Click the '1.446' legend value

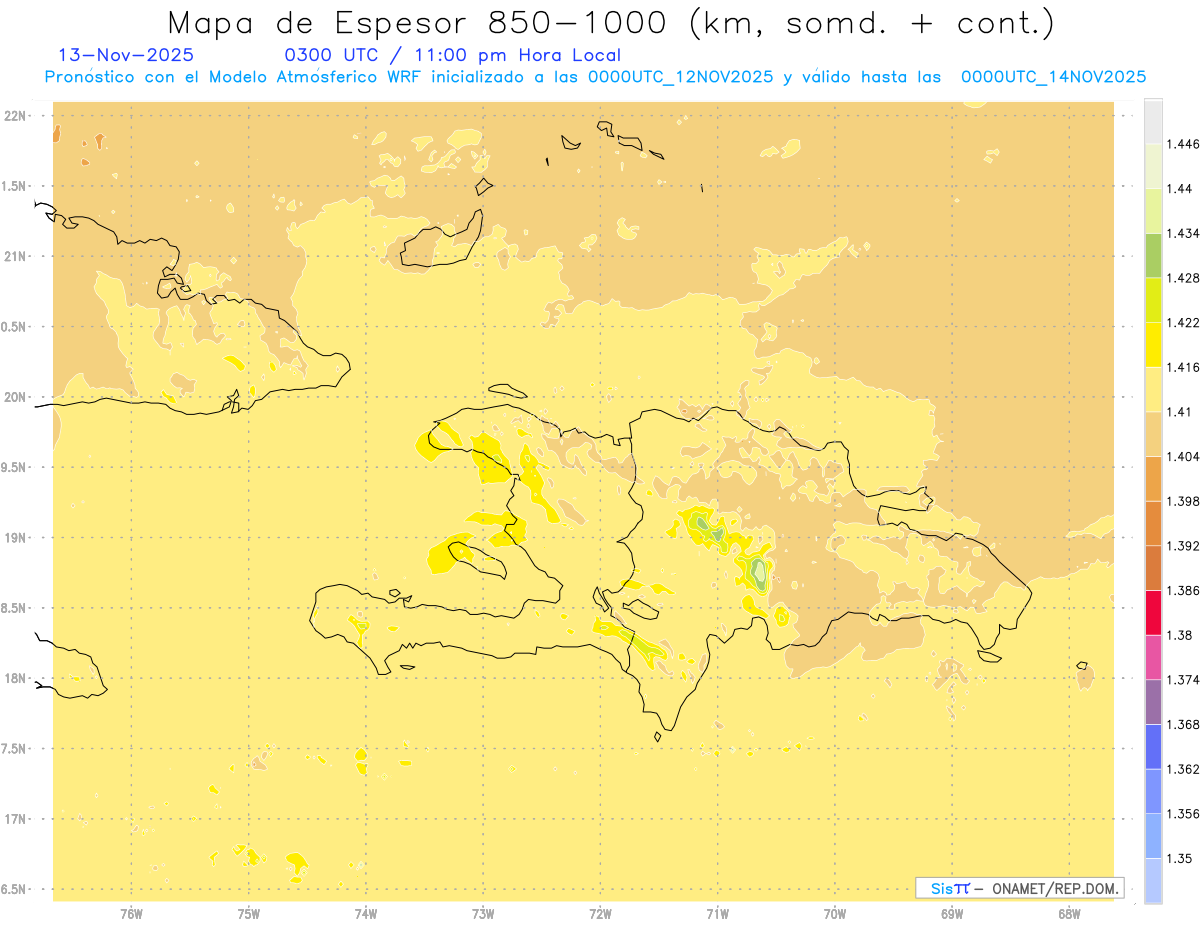tap(1185, 144)
